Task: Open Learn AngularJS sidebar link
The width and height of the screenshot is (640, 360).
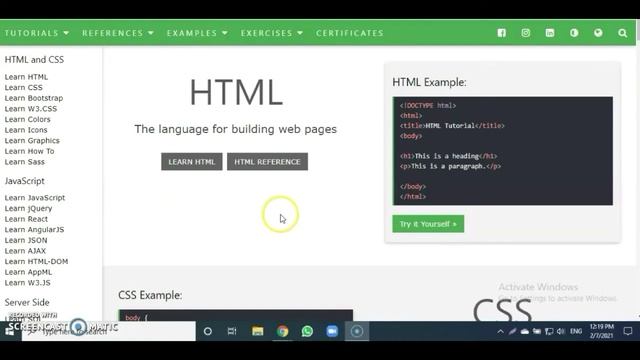Action: tap(34, 229)
